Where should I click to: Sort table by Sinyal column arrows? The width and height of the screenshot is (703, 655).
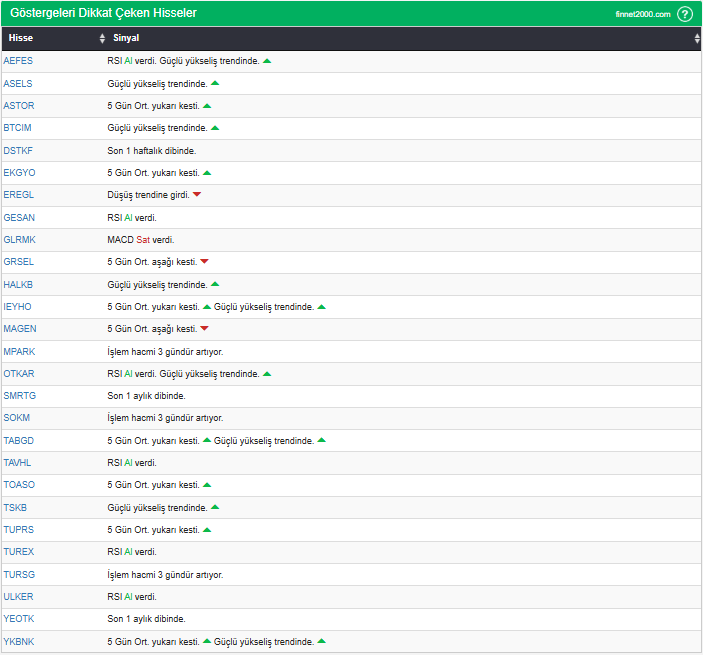coord(697,38)
